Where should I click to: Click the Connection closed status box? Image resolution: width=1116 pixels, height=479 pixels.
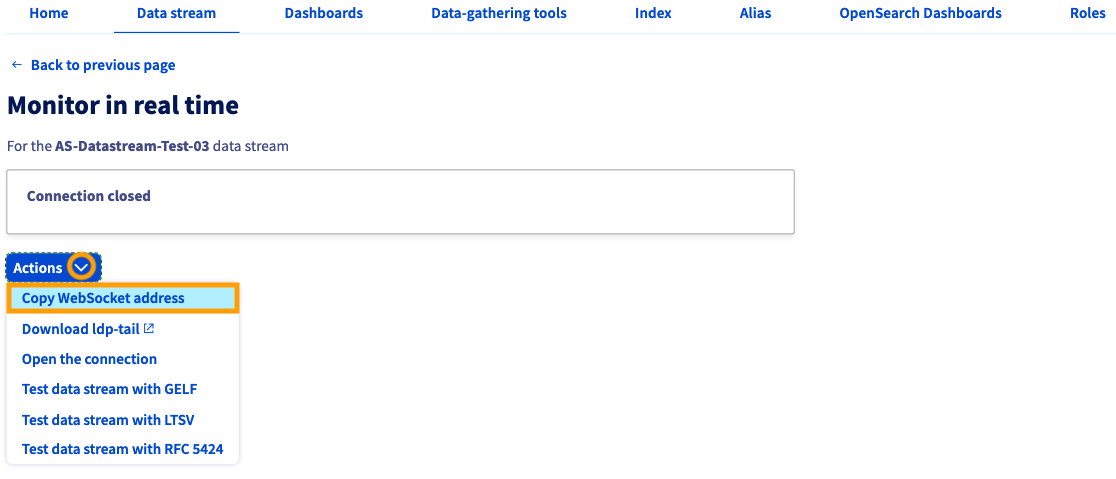pos(401,201)
